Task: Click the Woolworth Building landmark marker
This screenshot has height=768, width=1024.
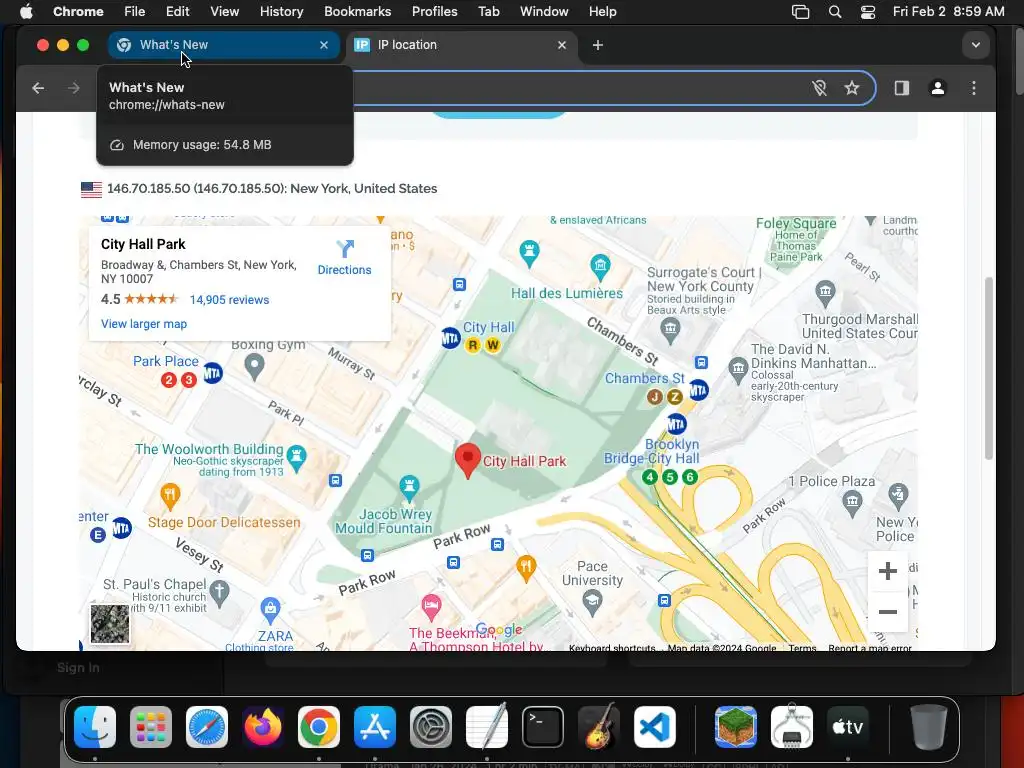Action: (297, 458)
